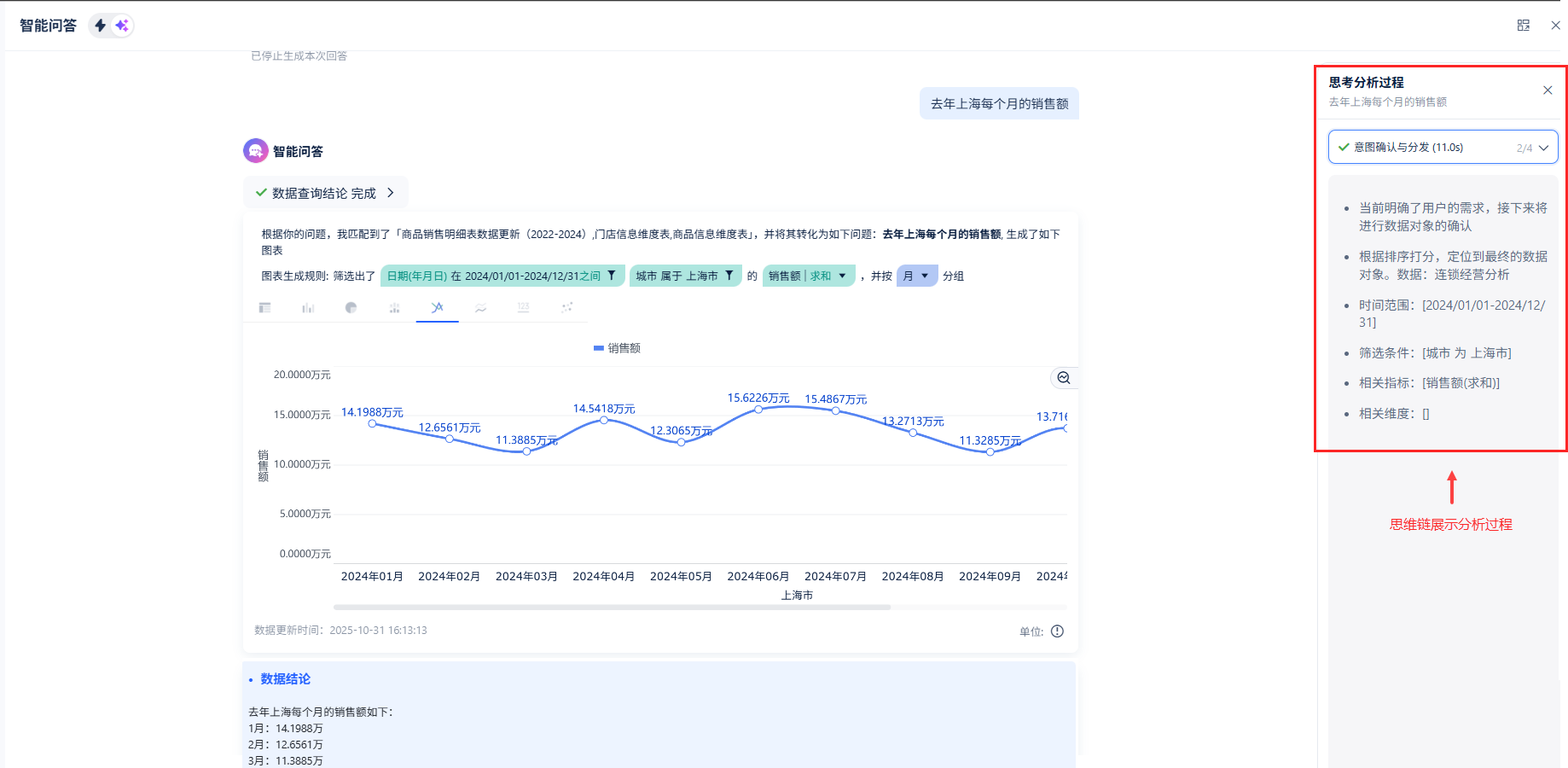
Task: Open the 城市 属于 上海市 filter chip
Action: pos(685,276)
